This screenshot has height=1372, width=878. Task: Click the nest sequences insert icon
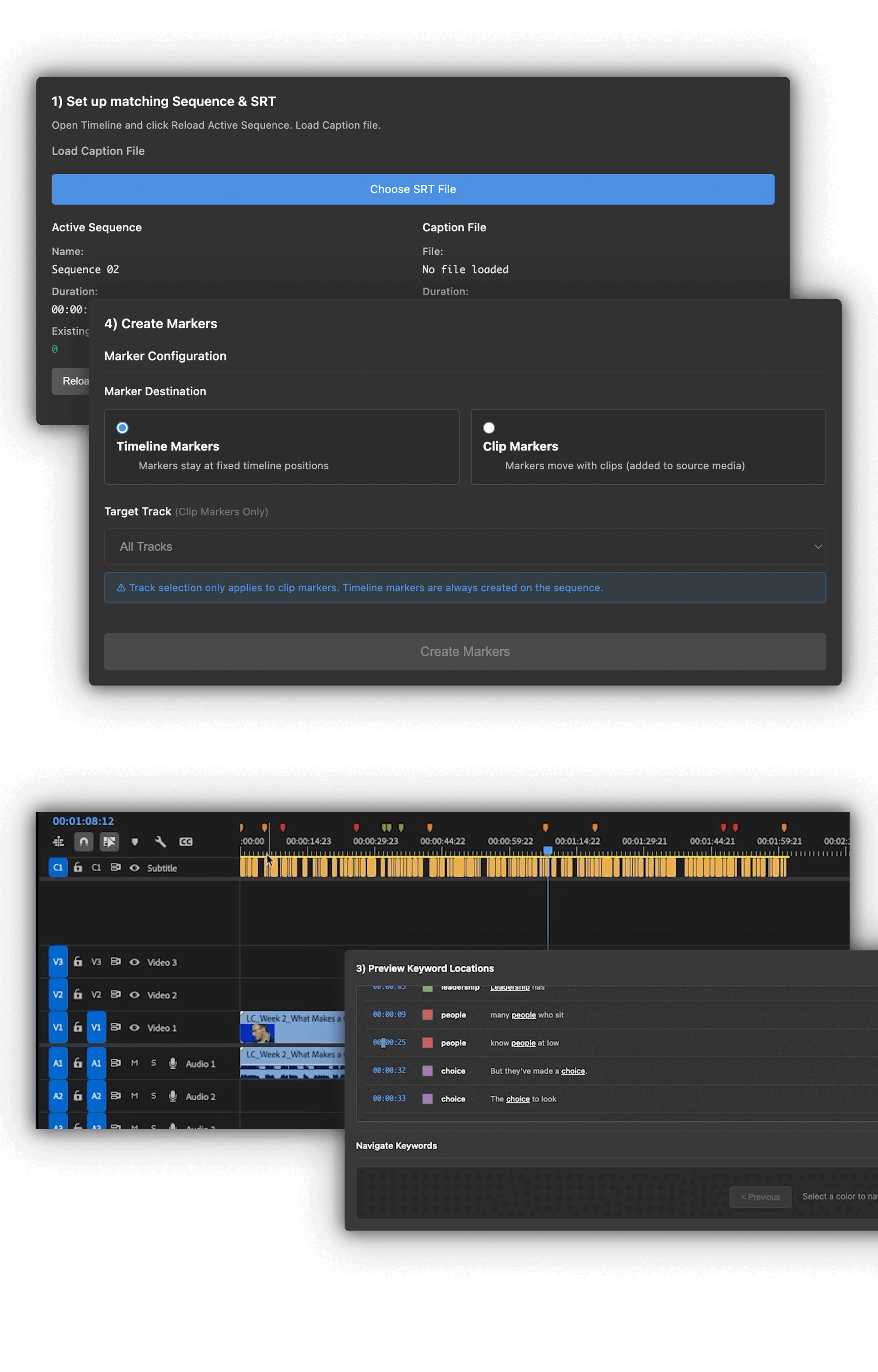coord(58,841)
